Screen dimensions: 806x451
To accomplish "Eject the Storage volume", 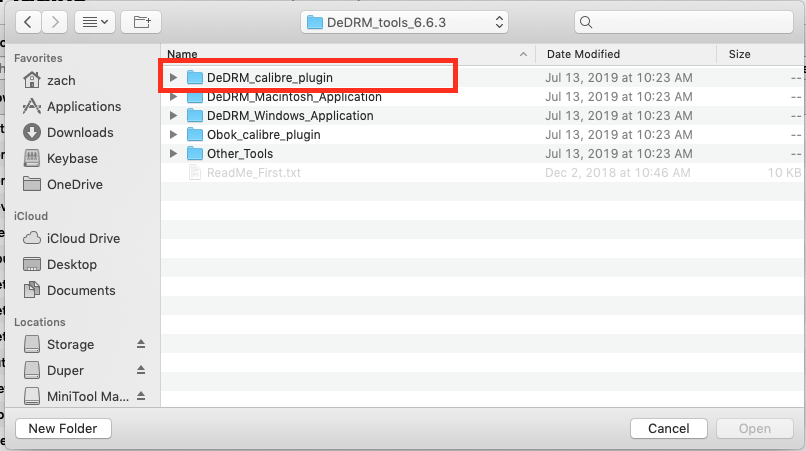I will coord(141,345).
